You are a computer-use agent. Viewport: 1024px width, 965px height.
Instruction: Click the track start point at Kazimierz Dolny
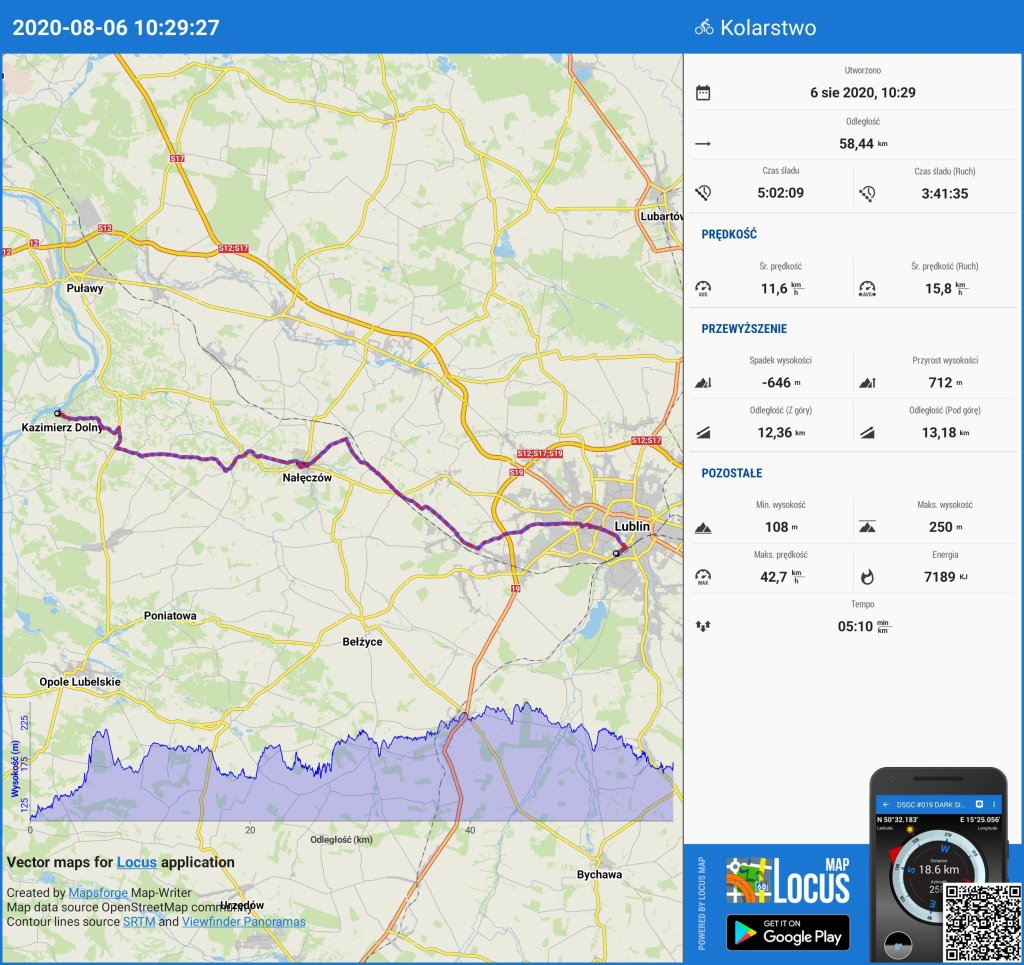58,413
